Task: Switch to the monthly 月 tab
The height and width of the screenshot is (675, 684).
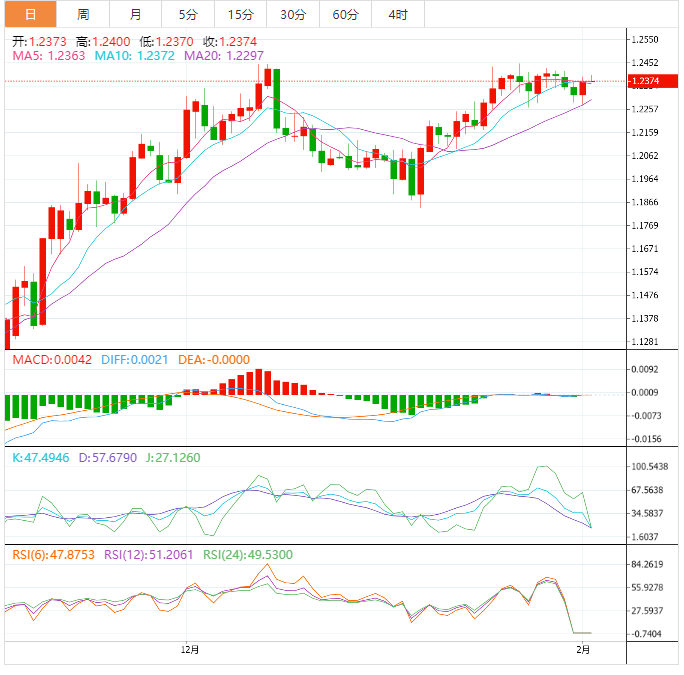Action: [135, 14]
